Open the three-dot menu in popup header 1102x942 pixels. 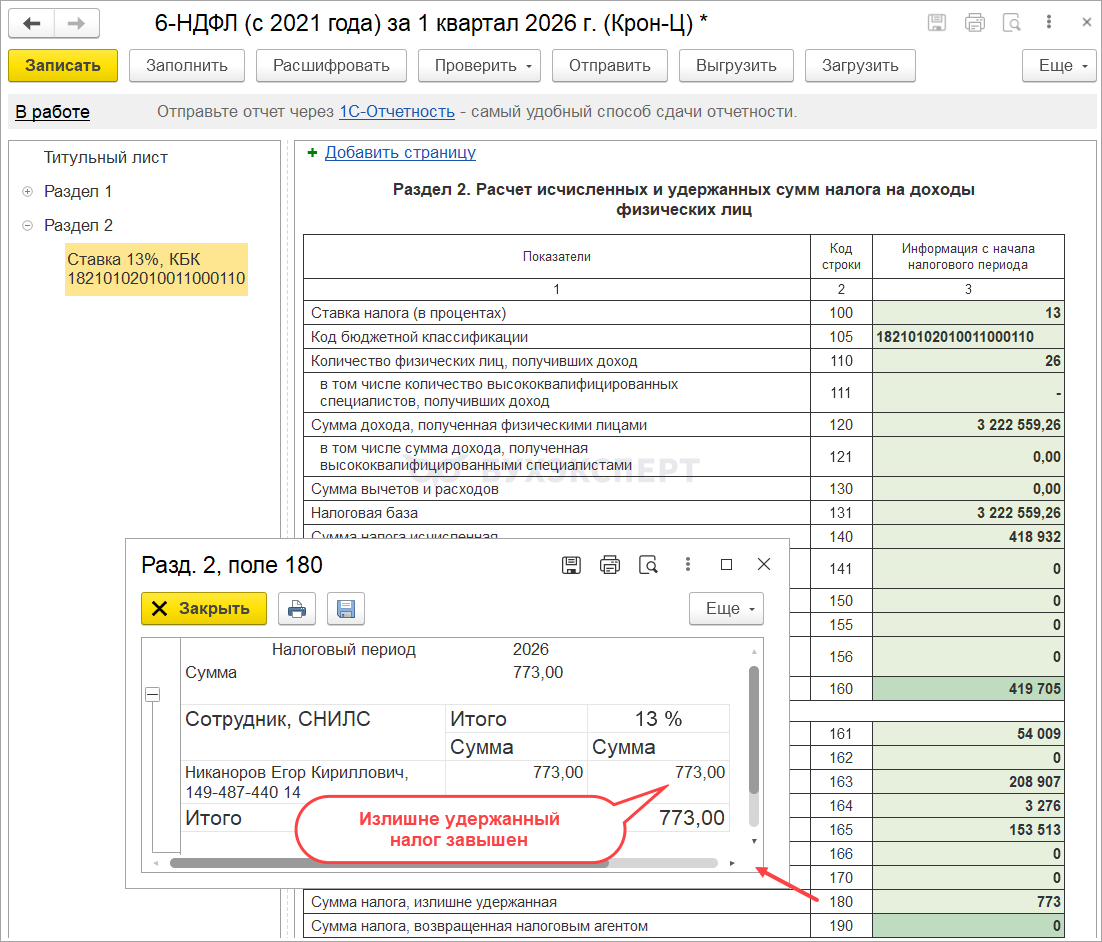pos(688,565)
